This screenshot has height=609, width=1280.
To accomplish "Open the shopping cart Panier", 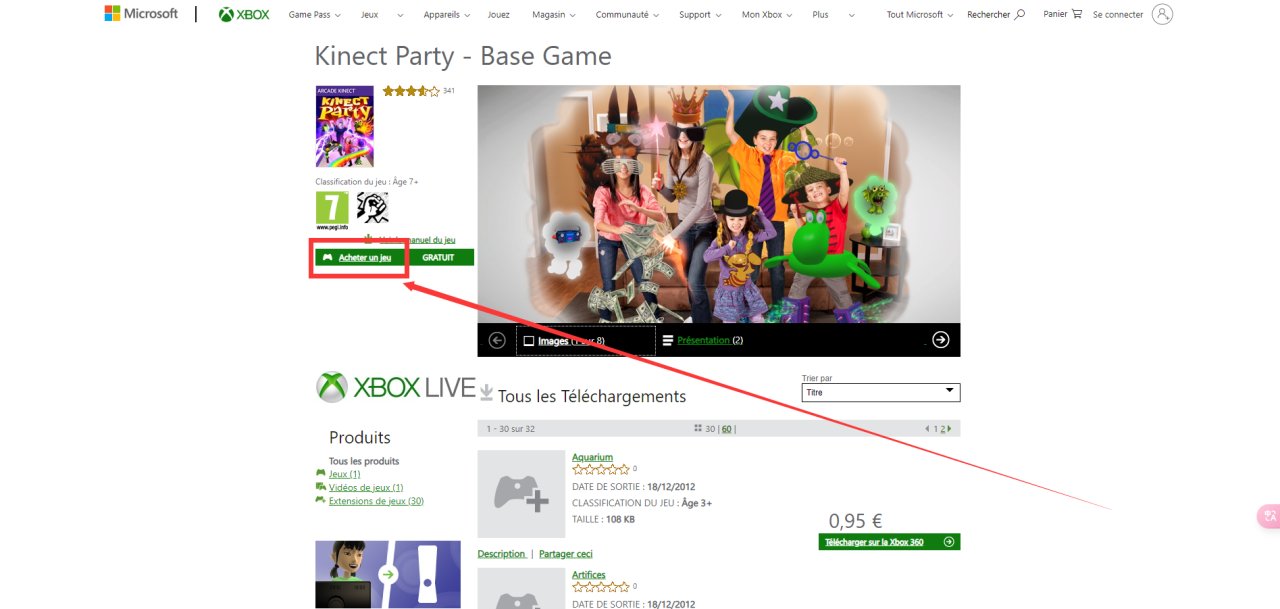I will [x=1062, y=14].
